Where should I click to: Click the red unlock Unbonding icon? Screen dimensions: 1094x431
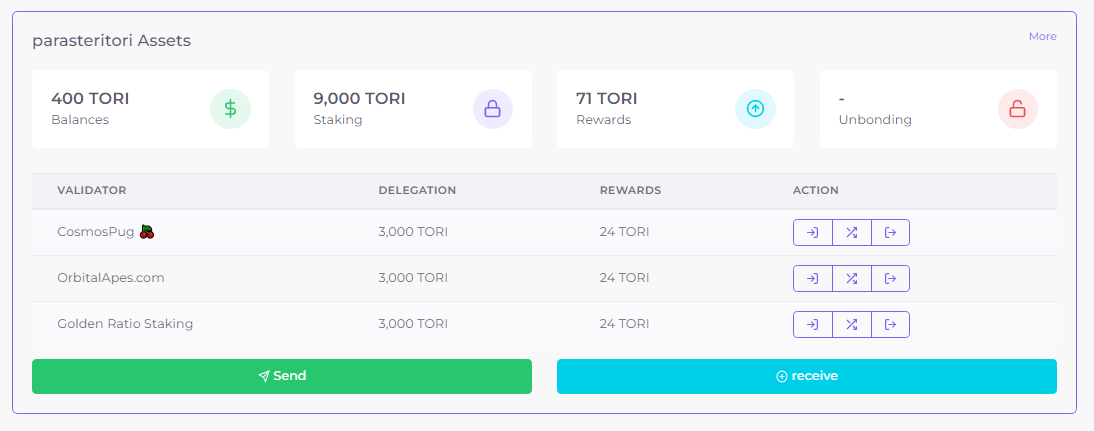click(x=1018, y=109)
